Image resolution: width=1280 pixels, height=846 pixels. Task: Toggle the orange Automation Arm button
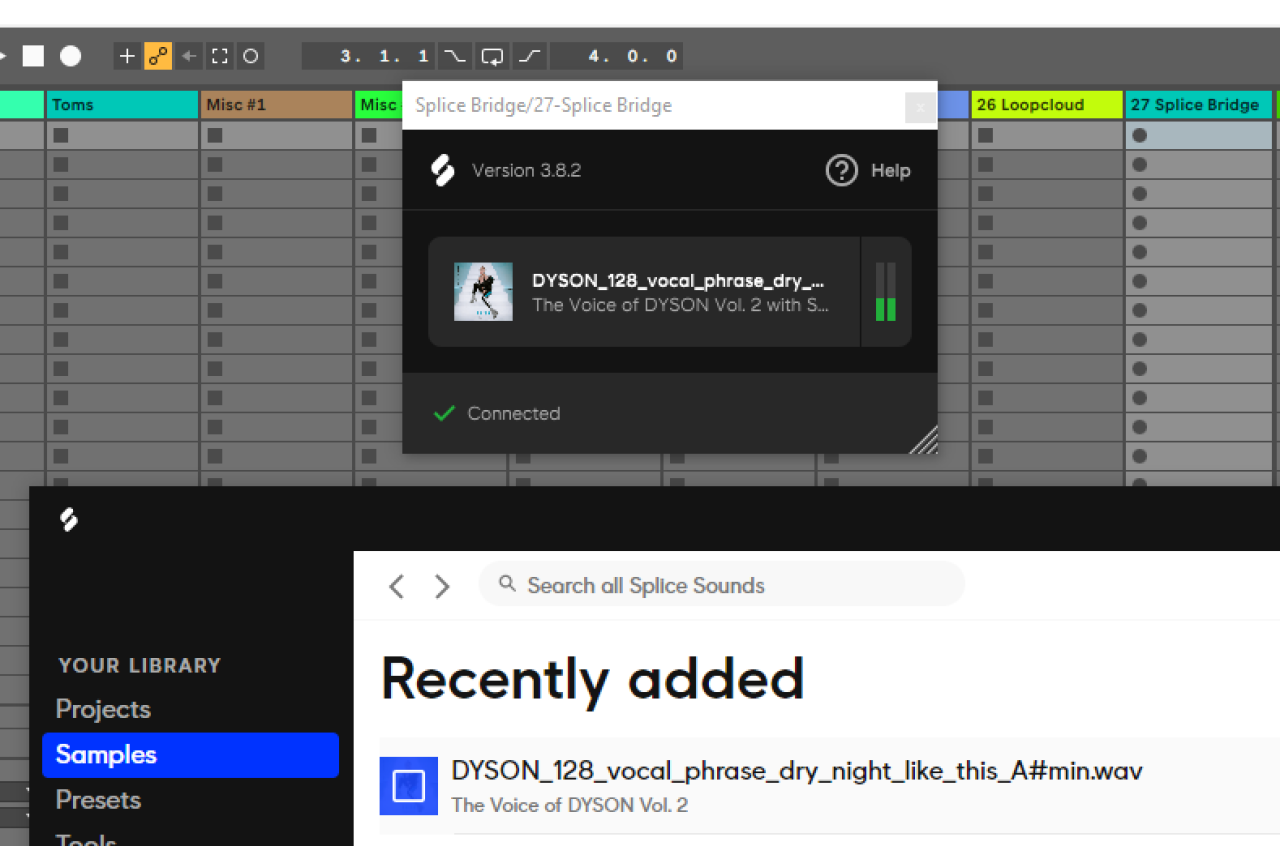click(x=158, y=56)
